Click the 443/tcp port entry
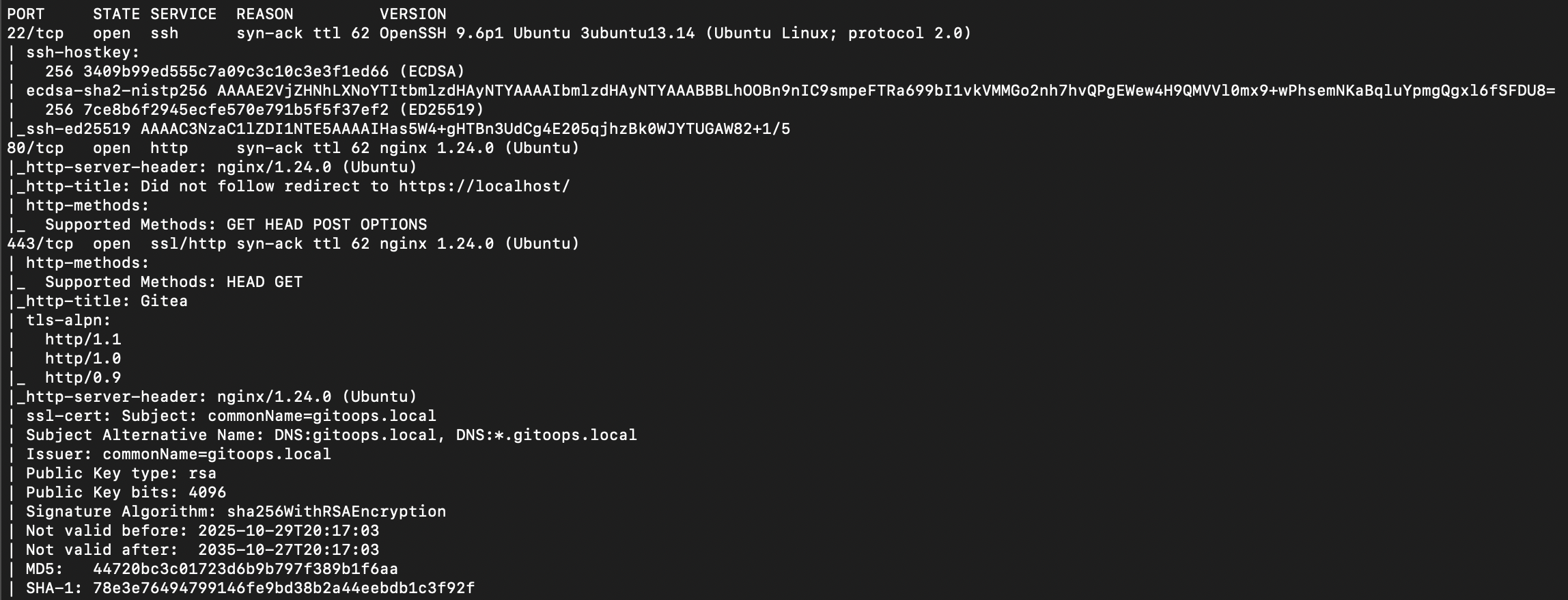Viewport: 1568px width, 600px height. click(x=40, y=244)
